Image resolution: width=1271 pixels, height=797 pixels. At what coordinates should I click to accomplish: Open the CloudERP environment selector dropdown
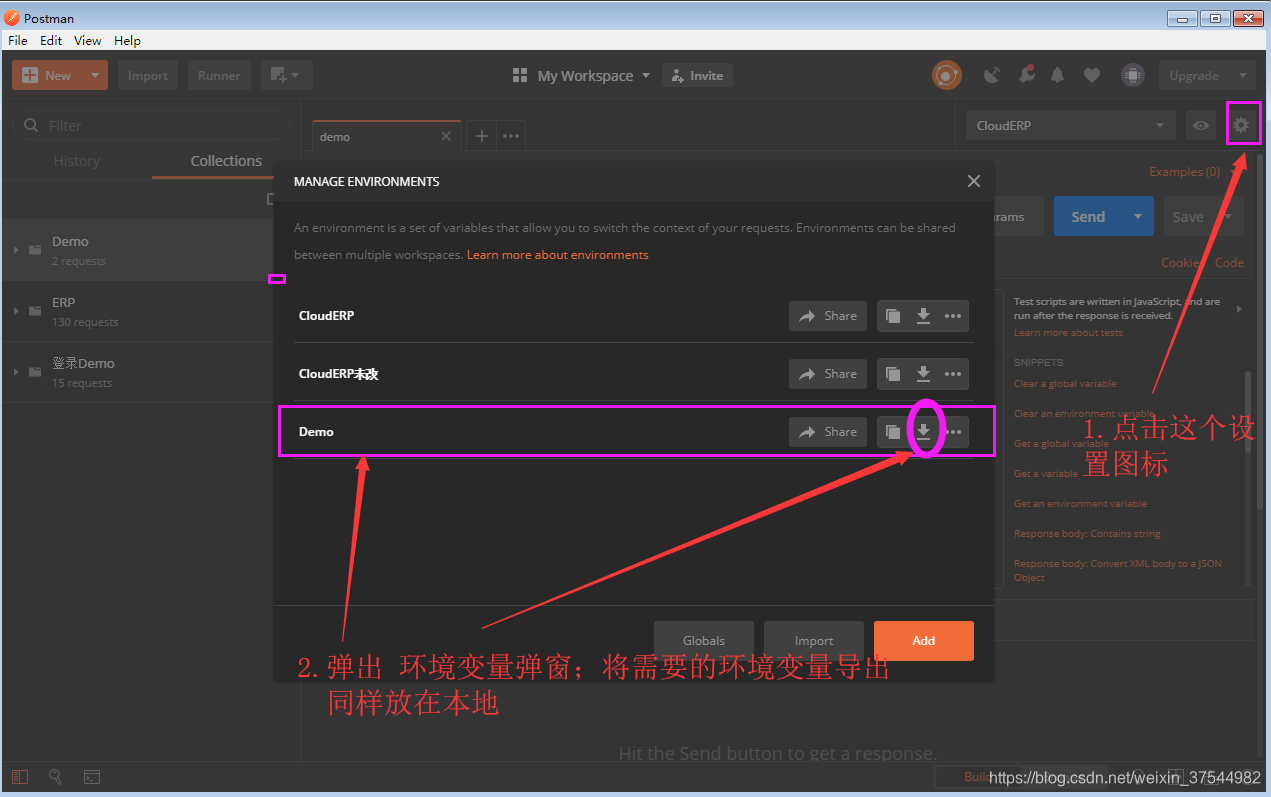pyautogui.click(x=1070, y=125)
